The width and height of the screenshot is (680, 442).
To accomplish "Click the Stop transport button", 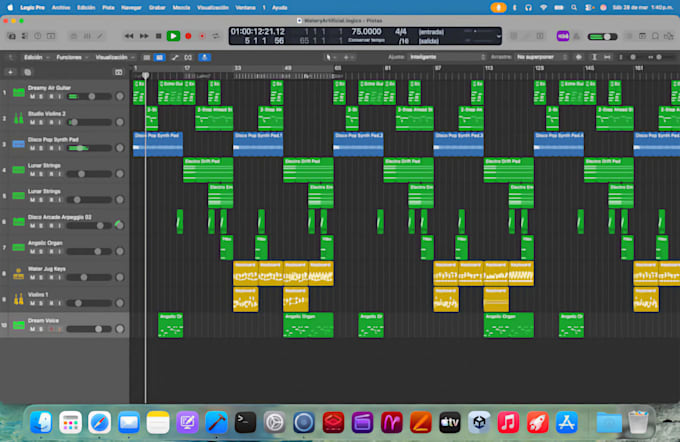I will pos(158,36).
